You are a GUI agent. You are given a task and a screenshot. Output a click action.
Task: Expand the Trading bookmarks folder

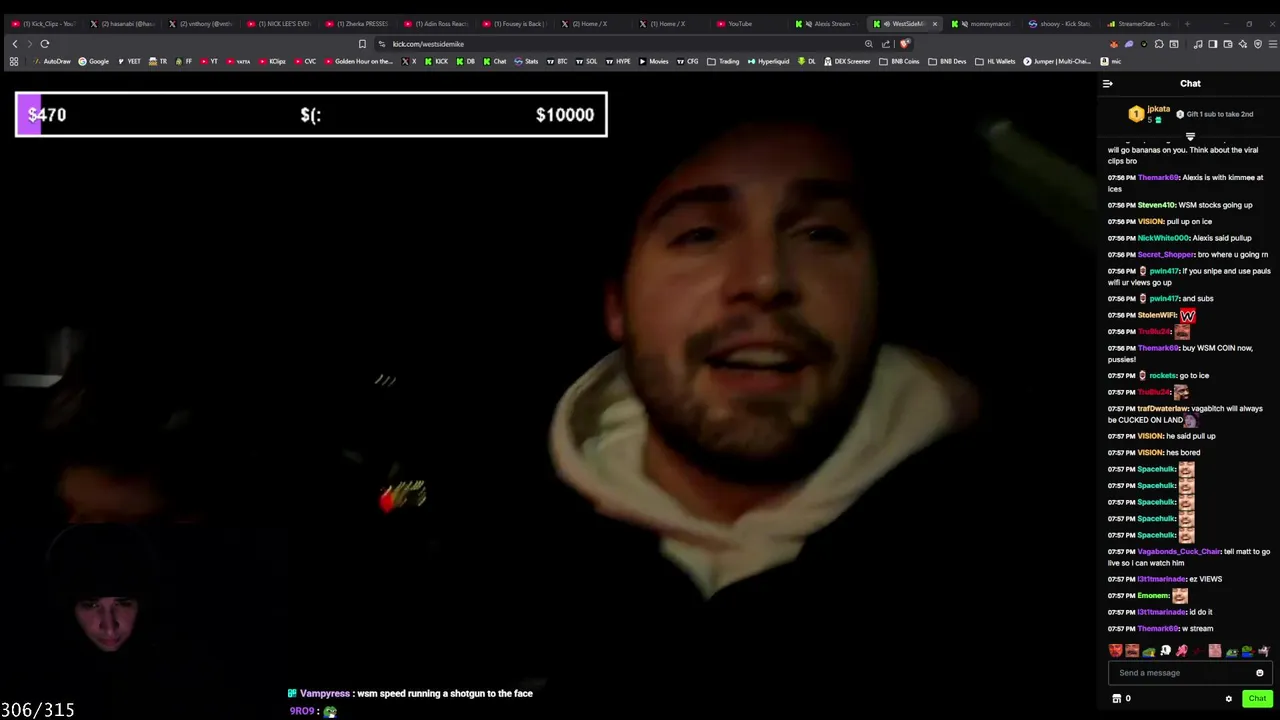coord(723,61)
